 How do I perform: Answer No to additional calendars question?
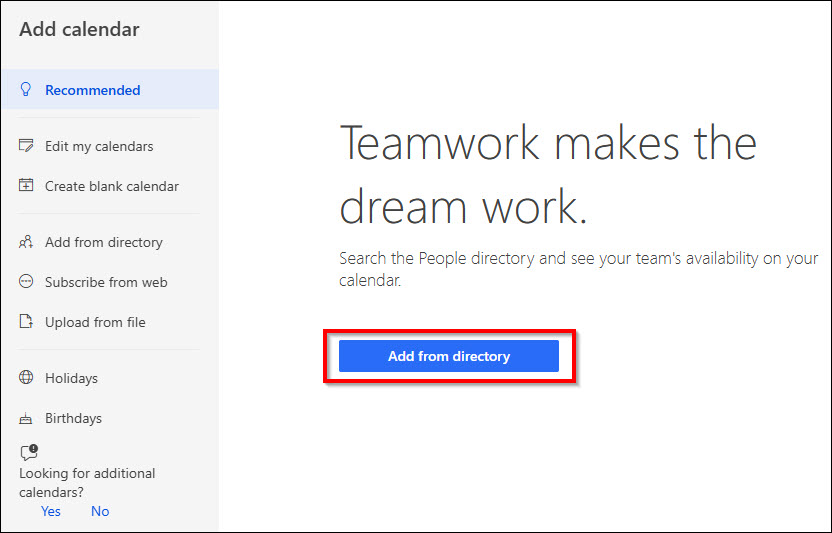point(100,511)
